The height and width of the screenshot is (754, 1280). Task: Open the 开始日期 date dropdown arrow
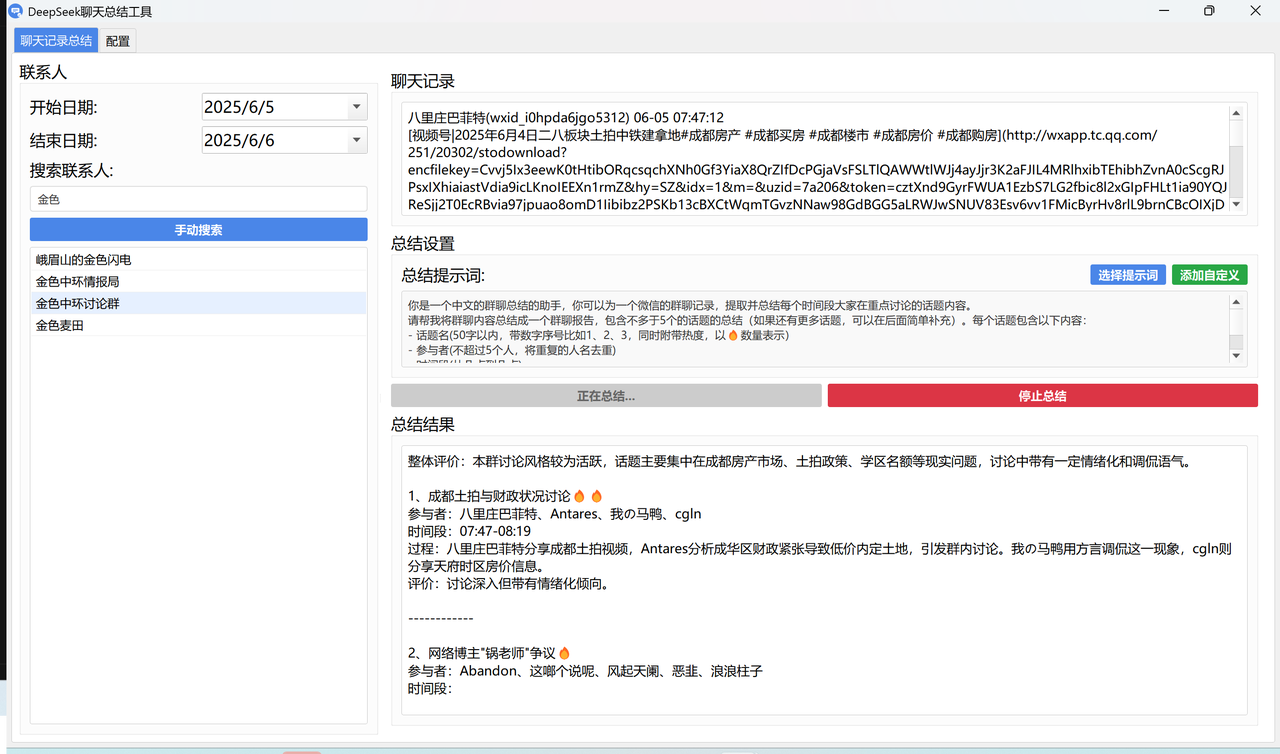point(357,107)
